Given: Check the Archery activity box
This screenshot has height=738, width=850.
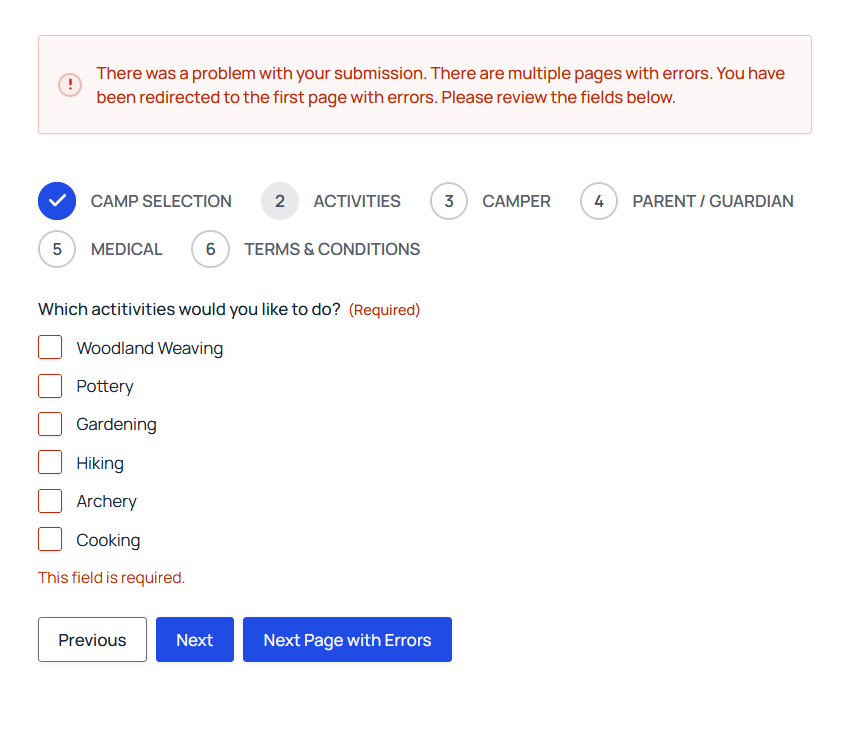Looking at the screenshot, I should click(x=50, y=501).
